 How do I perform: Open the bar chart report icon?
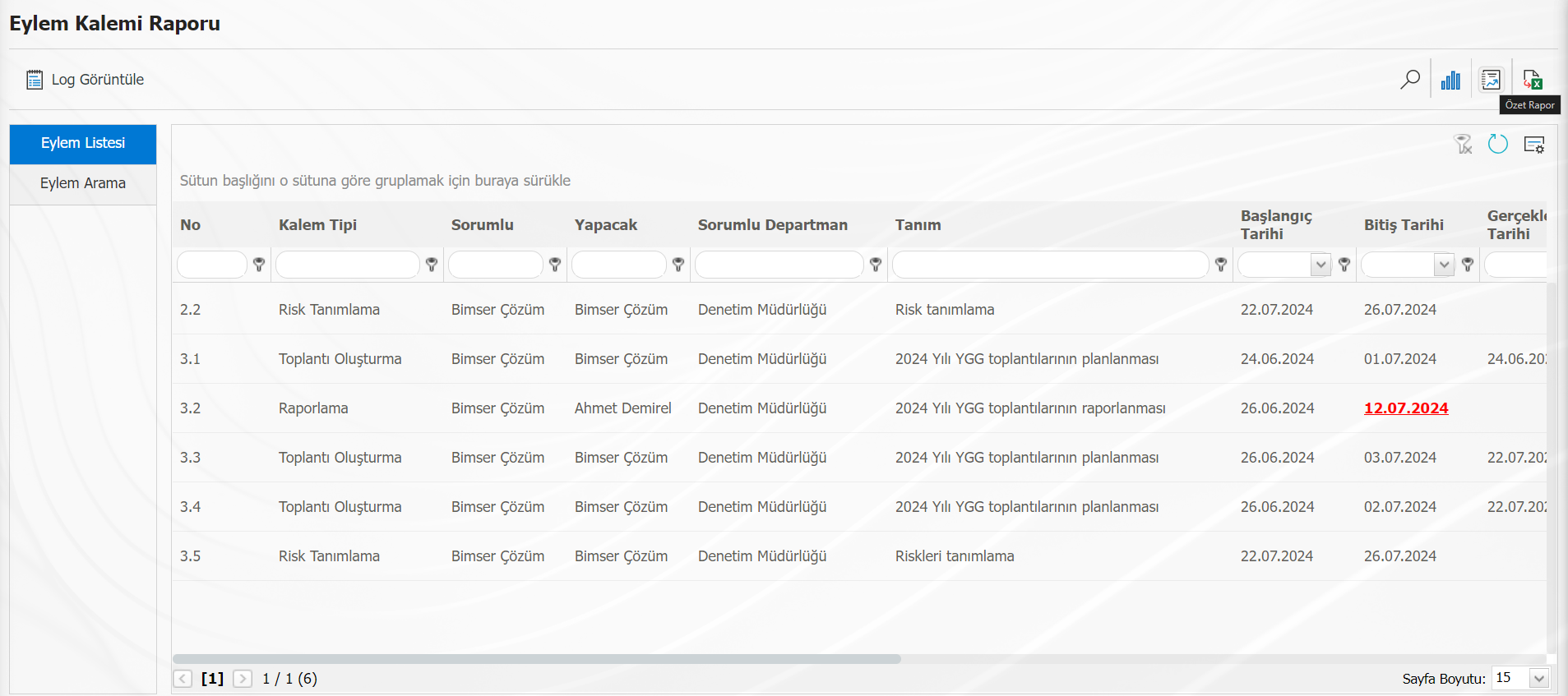pyautogui.click(x=1450, y=80)
